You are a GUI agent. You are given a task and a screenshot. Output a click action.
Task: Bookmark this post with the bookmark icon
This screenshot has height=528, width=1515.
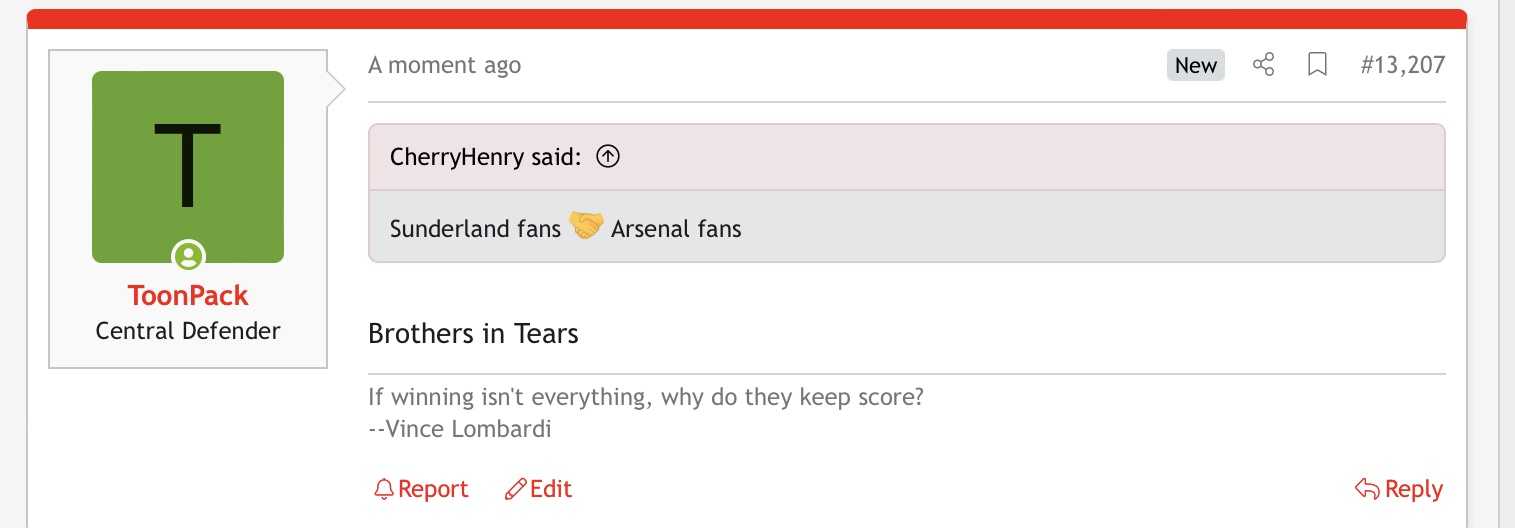(x=1318, y=66)
